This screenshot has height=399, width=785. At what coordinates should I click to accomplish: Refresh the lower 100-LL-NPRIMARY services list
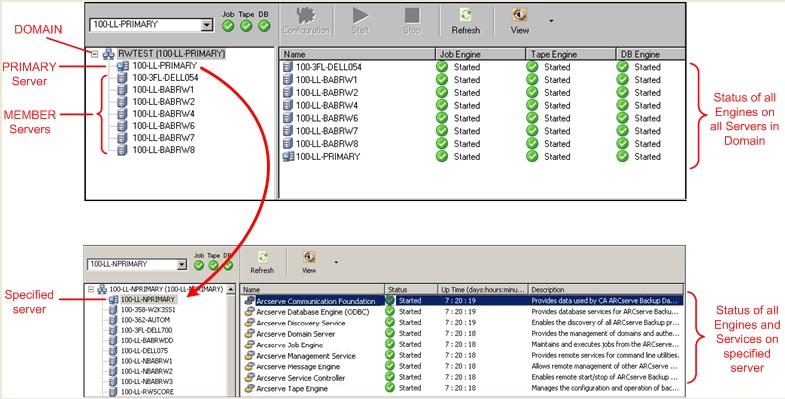tap(262, 263)
